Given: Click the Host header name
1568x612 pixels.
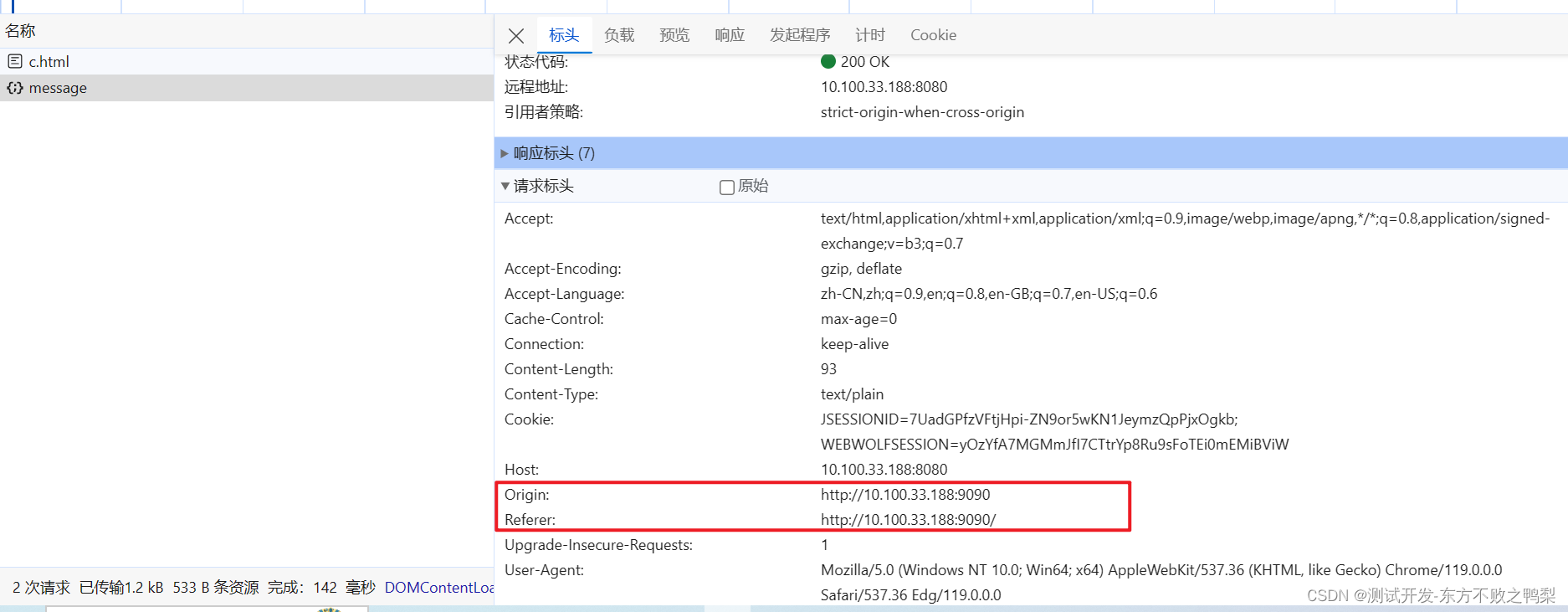Looking at the screenshot, I should 521,470.
